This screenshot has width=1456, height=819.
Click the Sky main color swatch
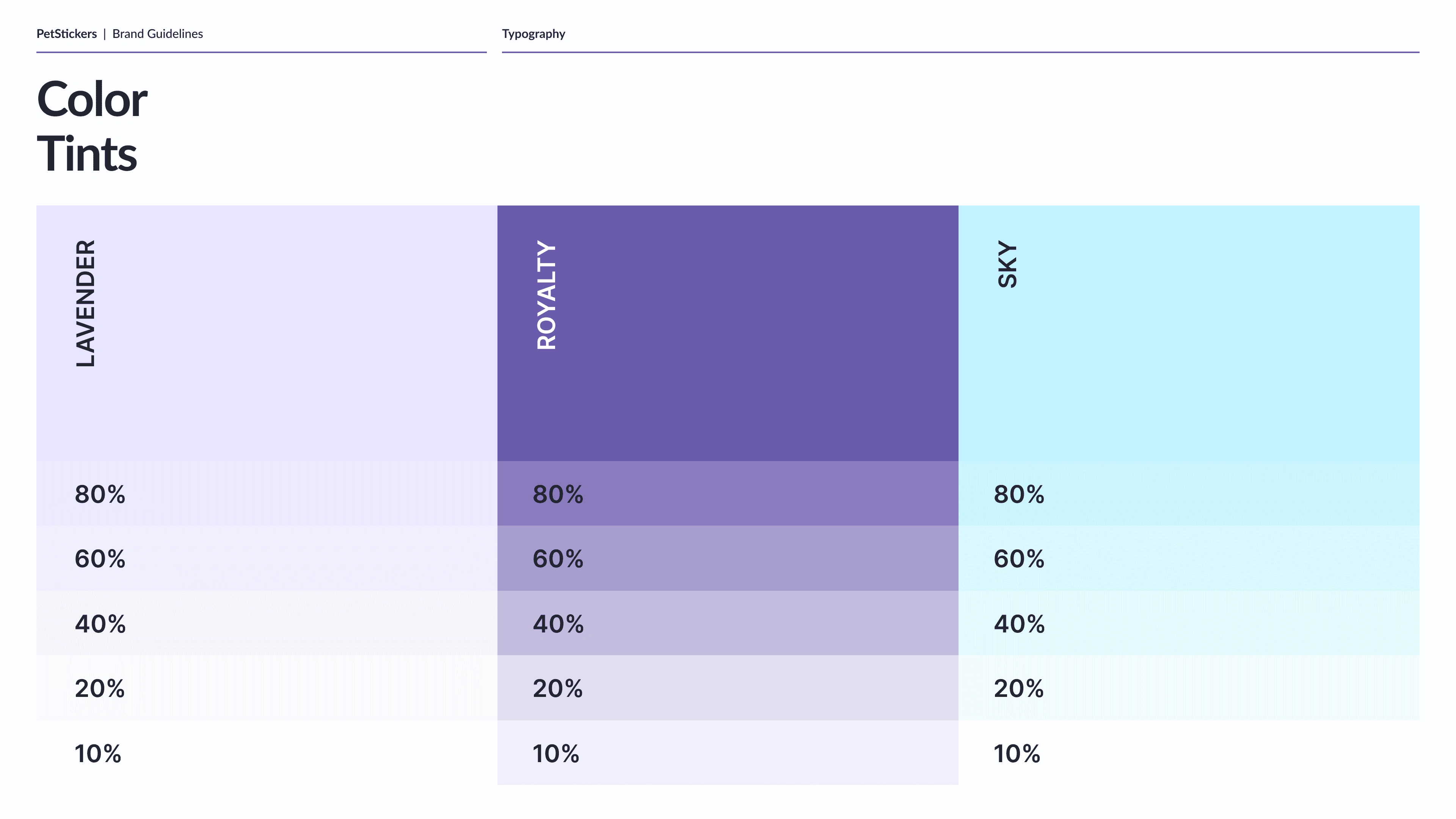coord(1189,333)
